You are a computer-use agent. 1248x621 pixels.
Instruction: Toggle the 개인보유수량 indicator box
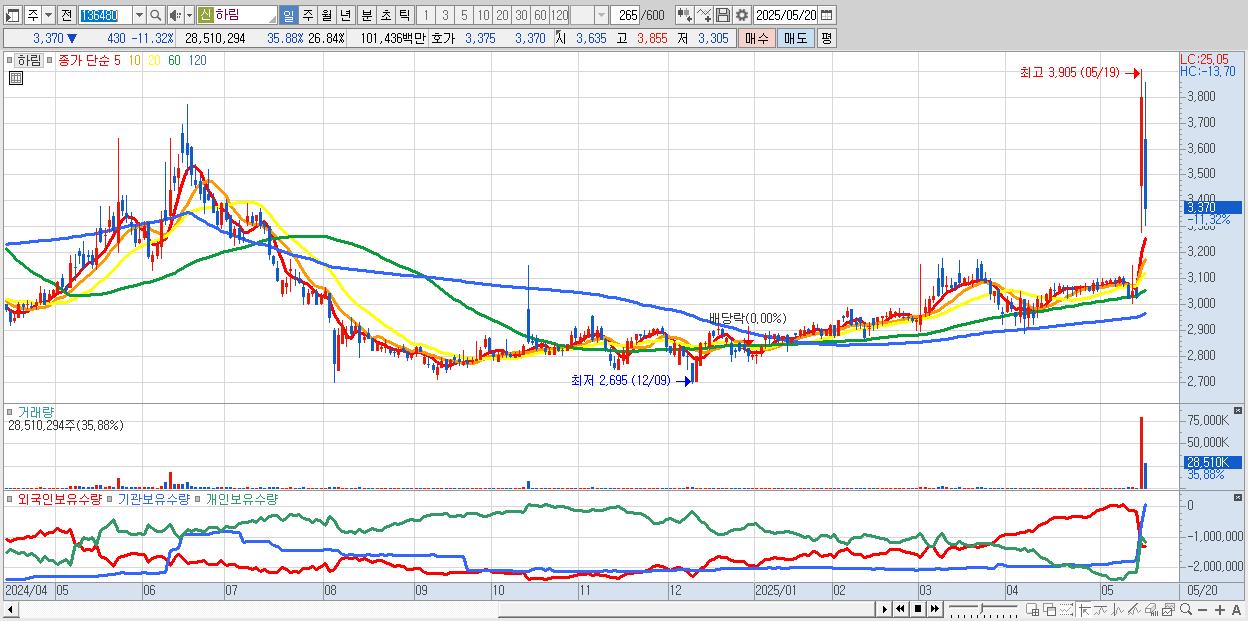click(198, 499)
